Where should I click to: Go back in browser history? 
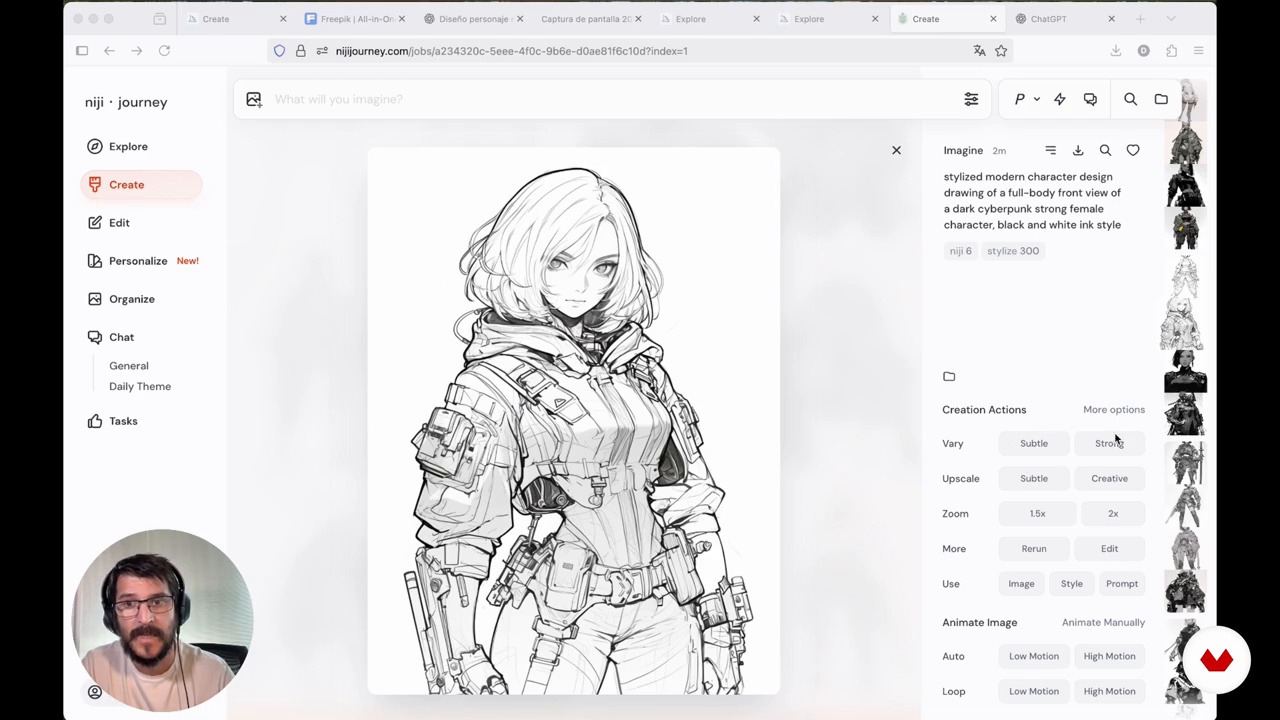(x=109, y=51)
